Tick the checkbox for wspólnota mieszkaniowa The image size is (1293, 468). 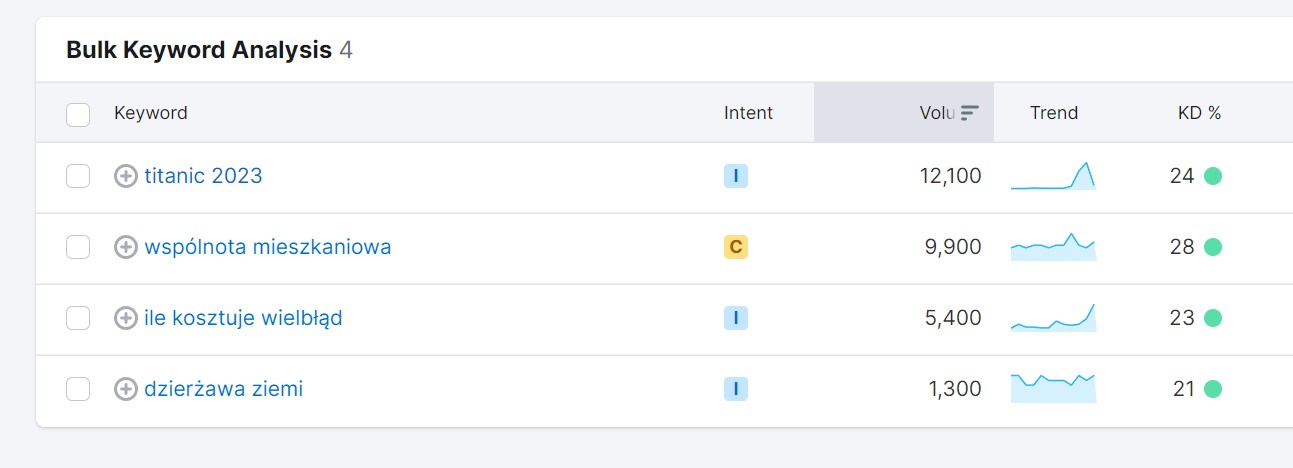tap(78, 247)
